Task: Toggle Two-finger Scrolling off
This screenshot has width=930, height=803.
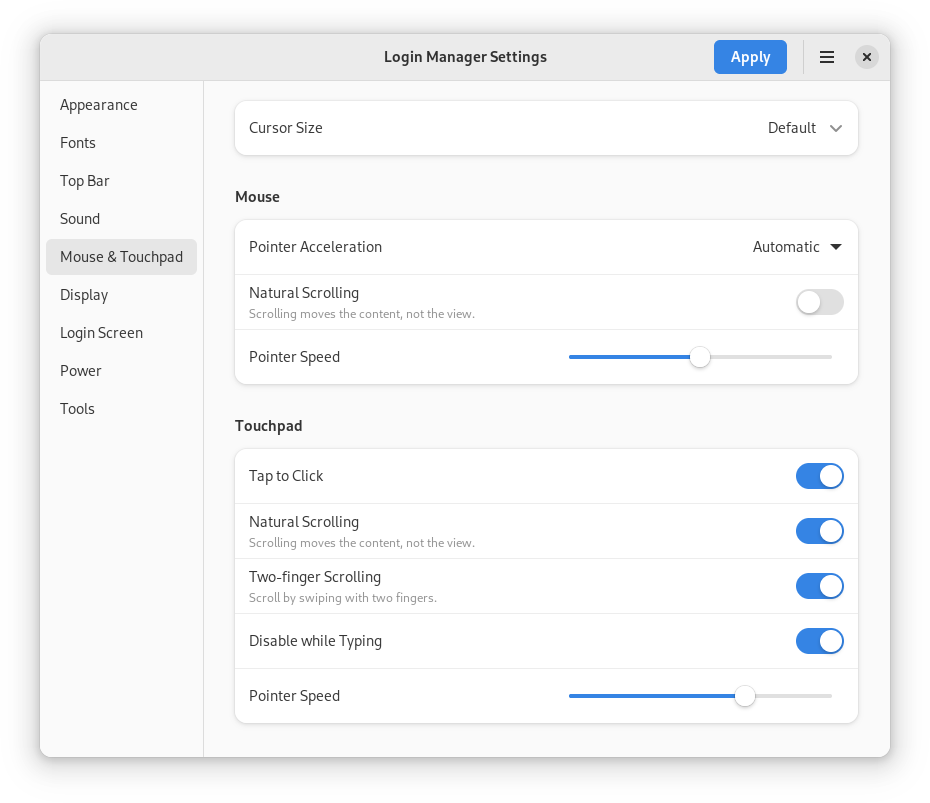Action: point(819,586)
